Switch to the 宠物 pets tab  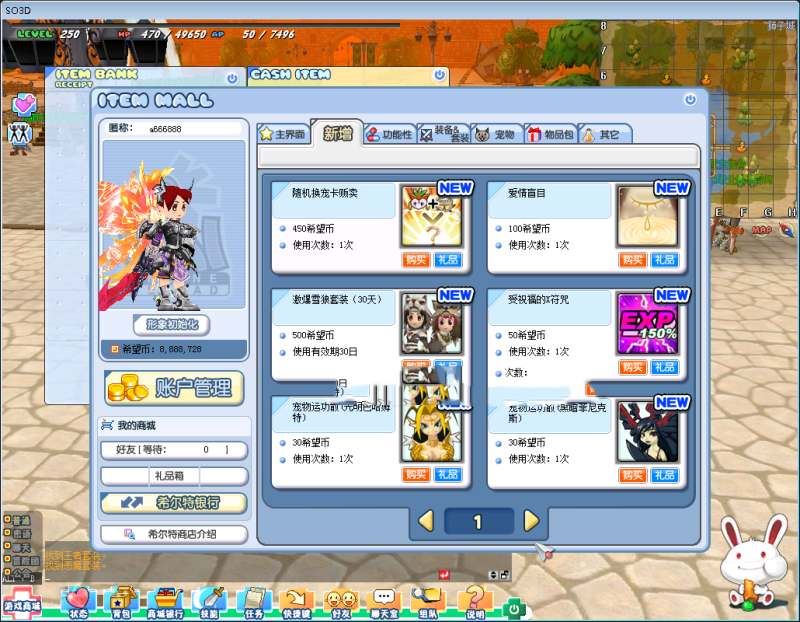pos(497,134)
